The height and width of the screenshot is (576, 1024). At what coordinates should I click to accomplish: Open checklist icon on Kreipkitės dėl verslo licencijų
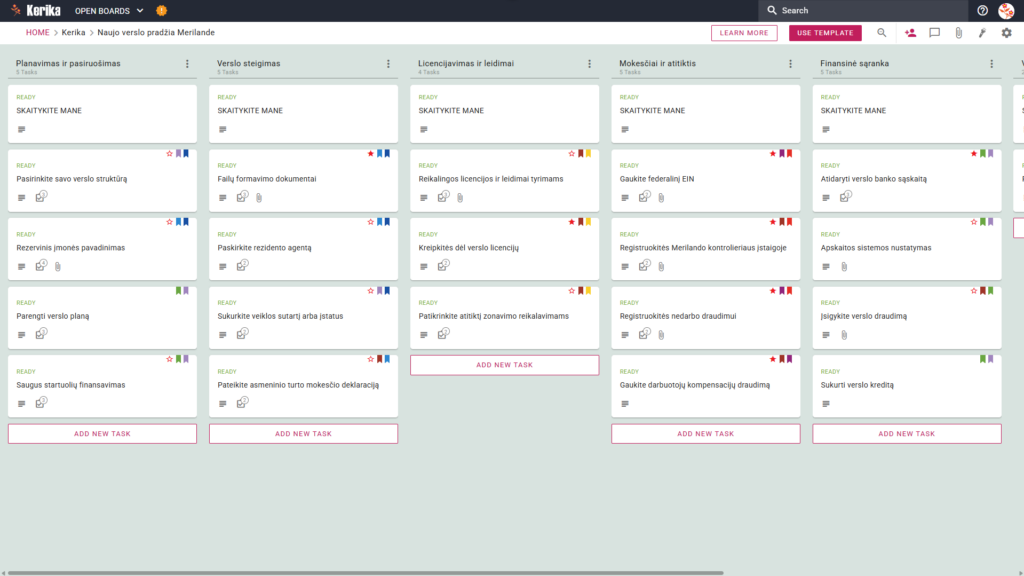[443, 265]
